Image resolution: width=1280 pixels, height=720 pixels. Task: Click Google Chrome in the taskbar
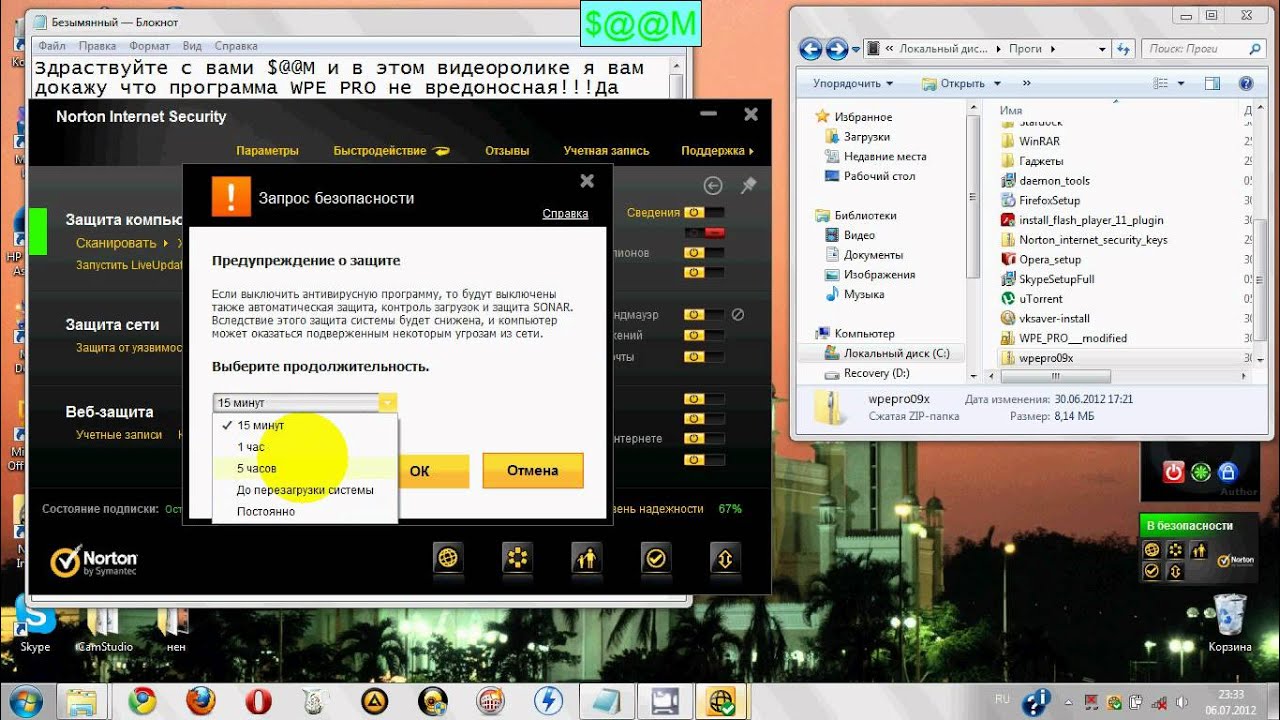[142, 700]
